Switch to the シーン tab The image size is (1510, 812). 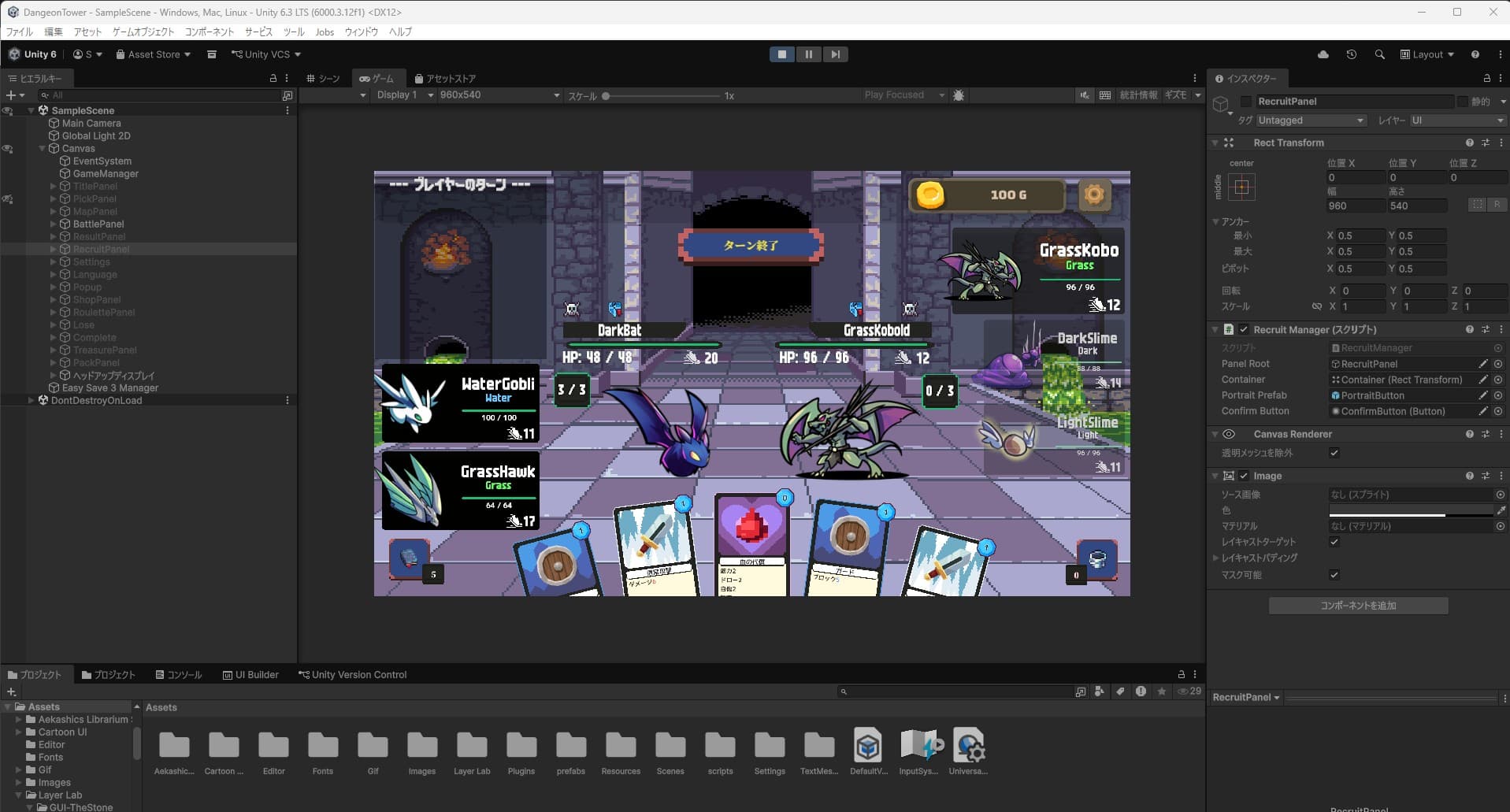click(x=324, y=79)
